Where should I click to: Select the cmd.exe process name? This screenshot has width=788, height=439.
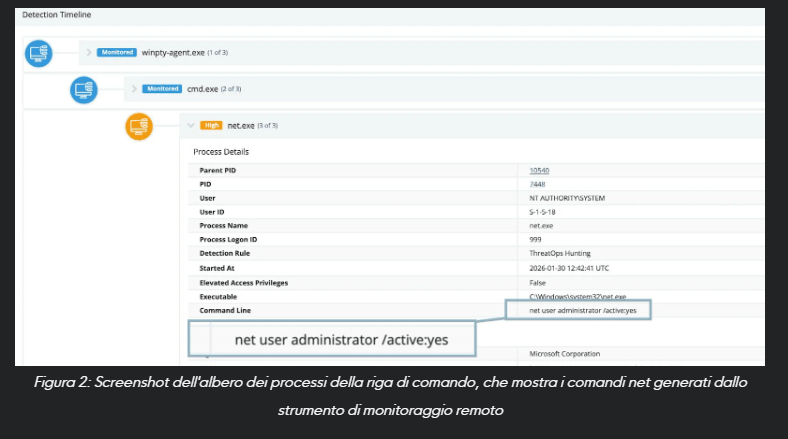point(204,89)
